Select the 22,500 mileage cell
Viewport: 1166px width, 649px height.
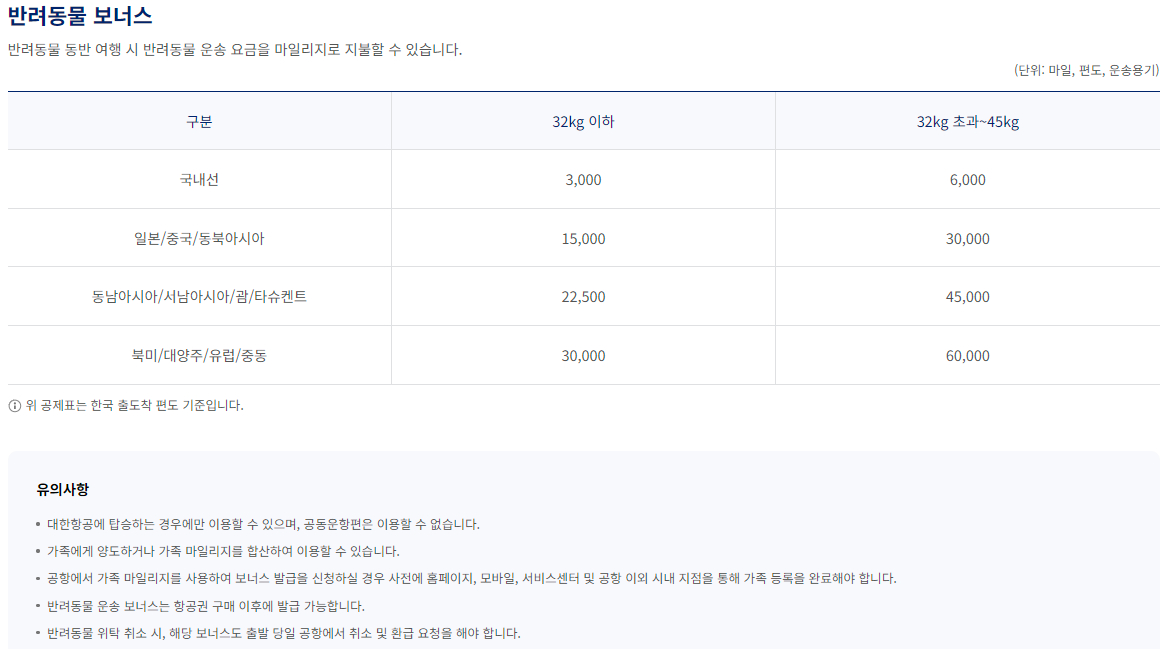click(x=583, y=296)
